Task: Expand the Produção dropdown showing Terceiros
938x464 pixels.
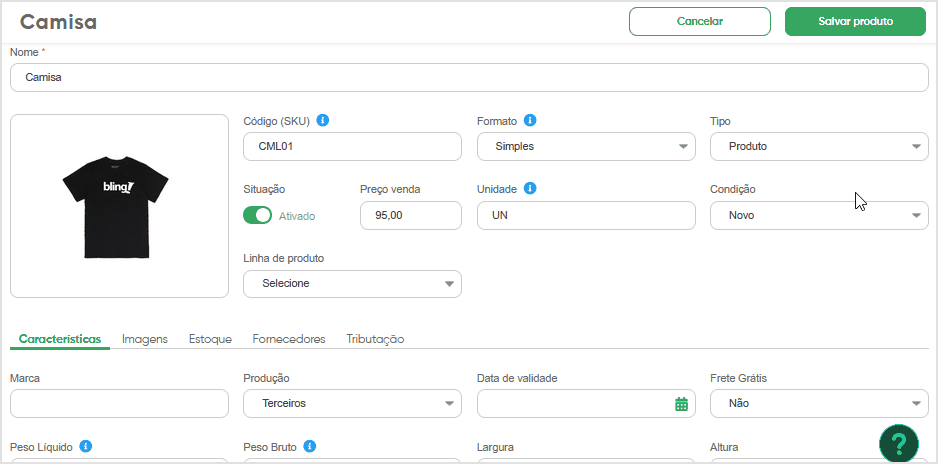Action: [352, 404]
